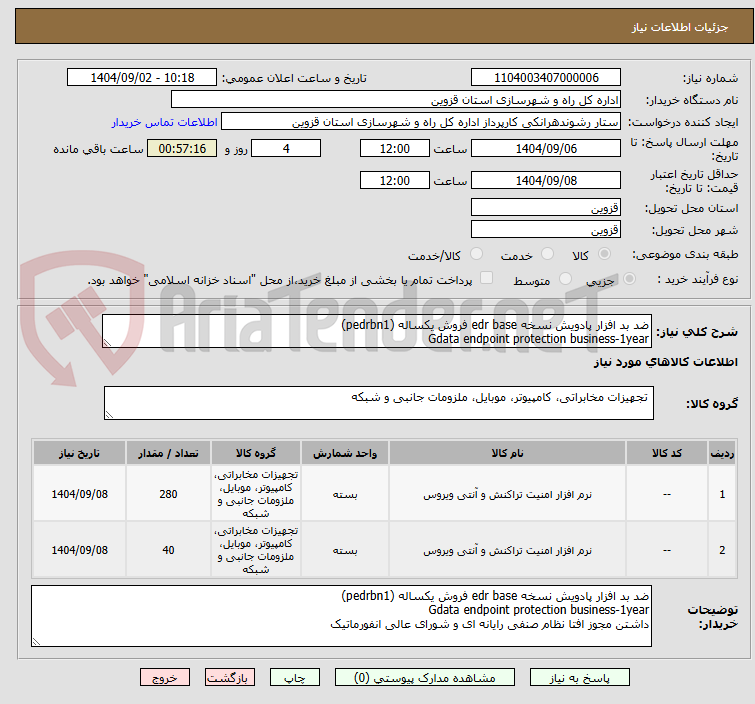Image resolution: width=755 pixels, height=704 pixels.
Task: Click the price validity date 1404/09/08 field
Action: click(x=546, y=180)
